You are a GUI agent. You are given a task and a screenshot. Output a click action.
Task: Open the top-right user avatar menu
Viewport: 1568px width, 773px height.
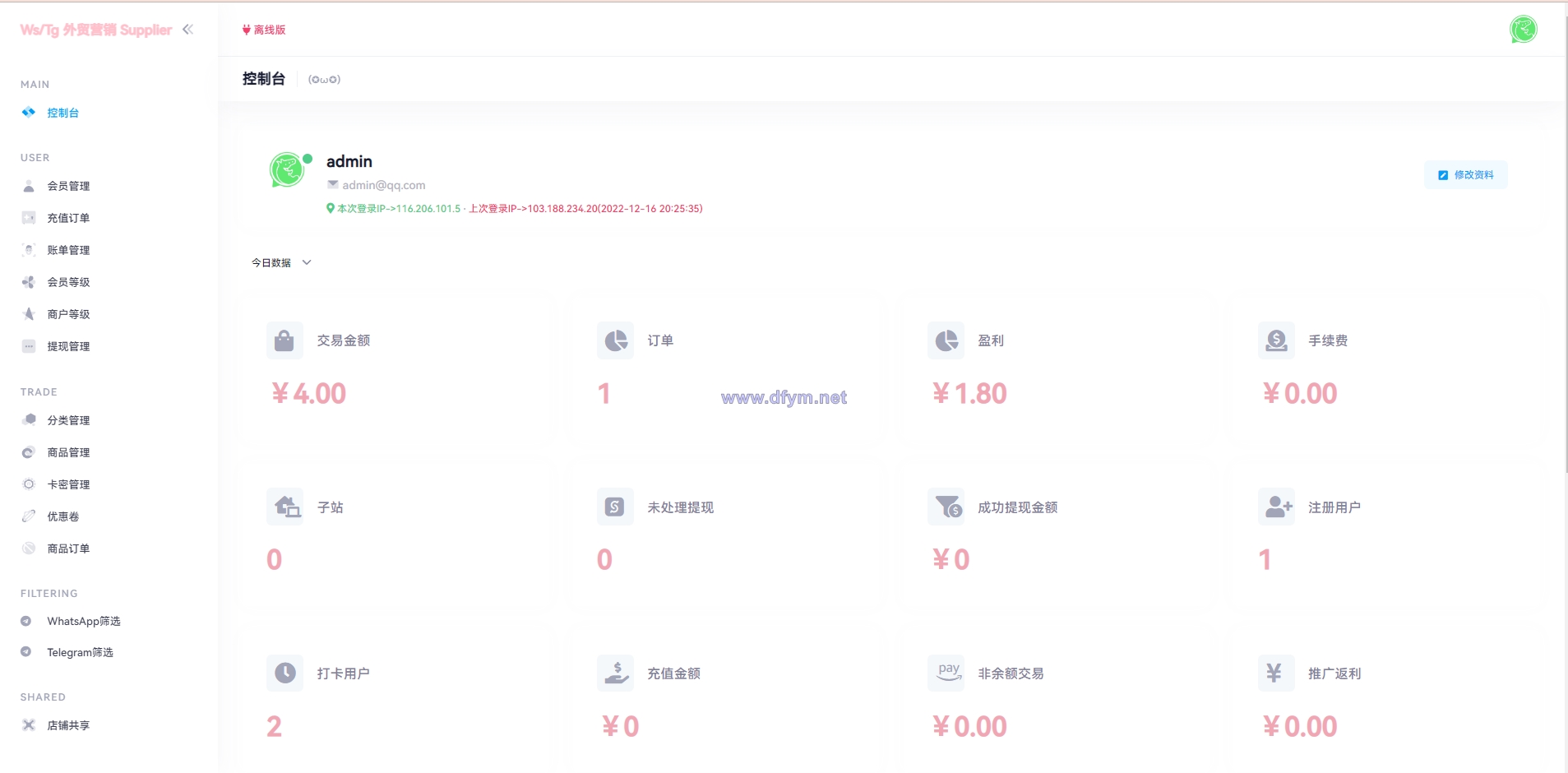(1523, 30)
